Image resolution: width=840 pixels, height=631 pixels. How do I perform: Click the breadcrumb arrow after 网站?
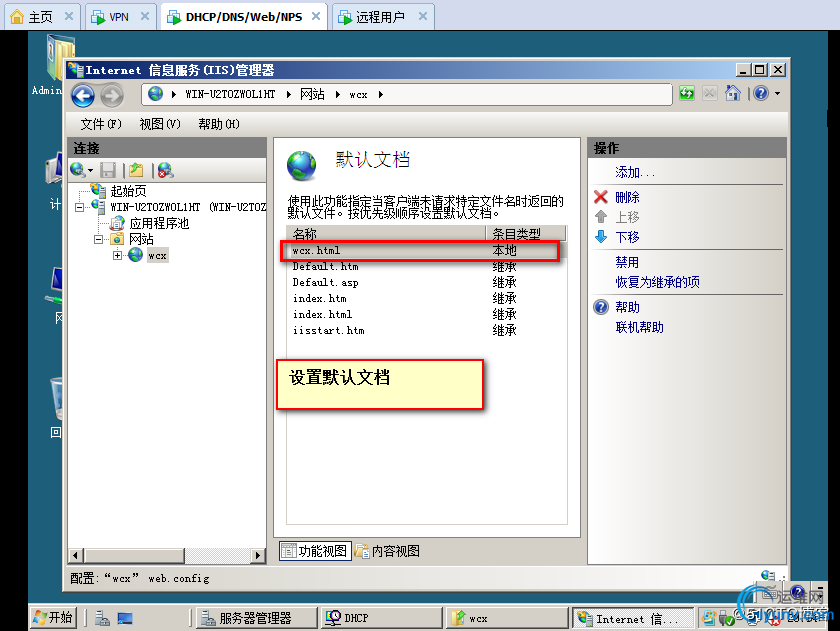pyautogui.click(x=338, y=94)
